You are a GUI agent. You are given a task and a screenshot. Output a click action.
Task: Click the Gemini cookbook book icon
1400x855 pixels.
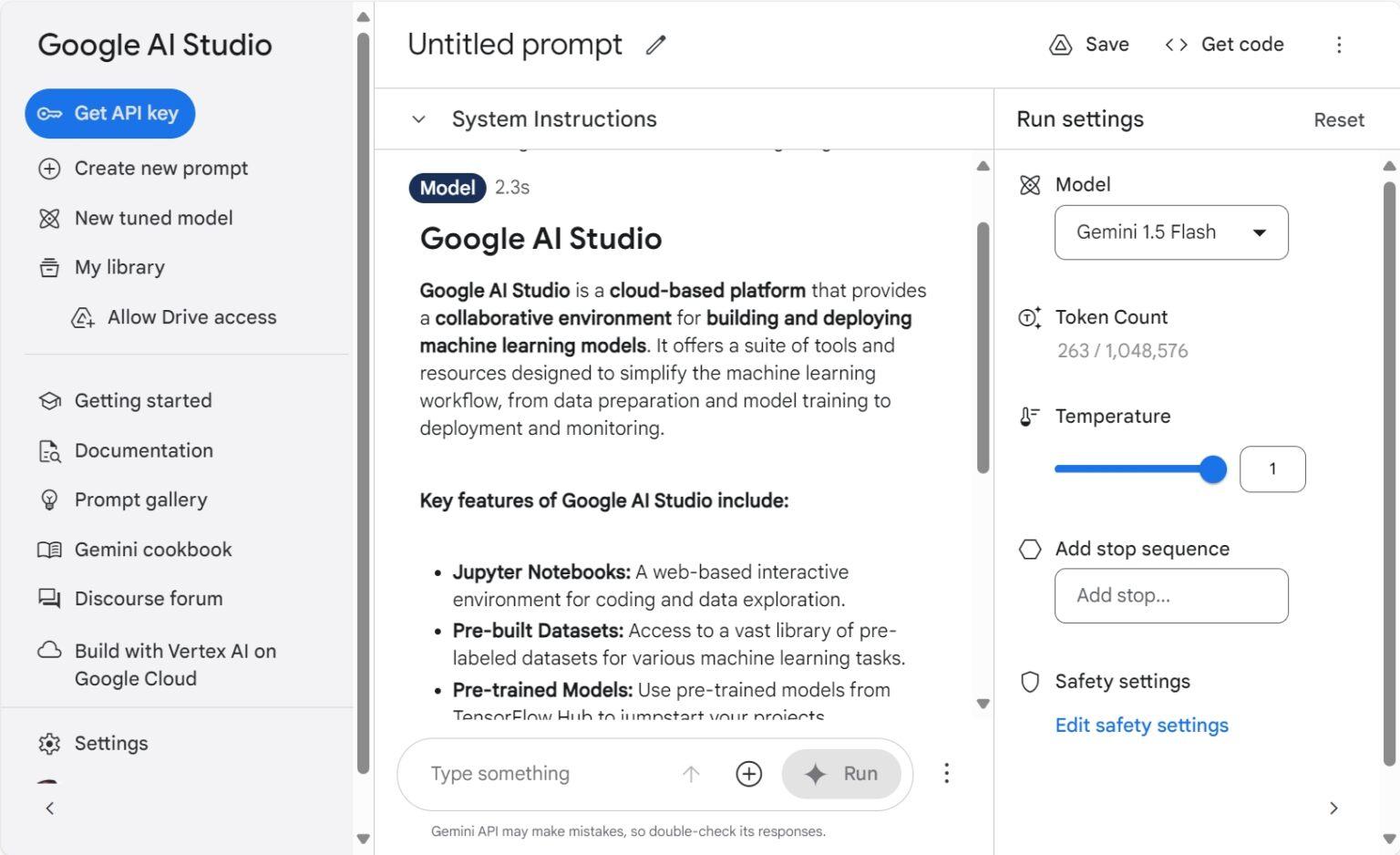pos(49,550)
